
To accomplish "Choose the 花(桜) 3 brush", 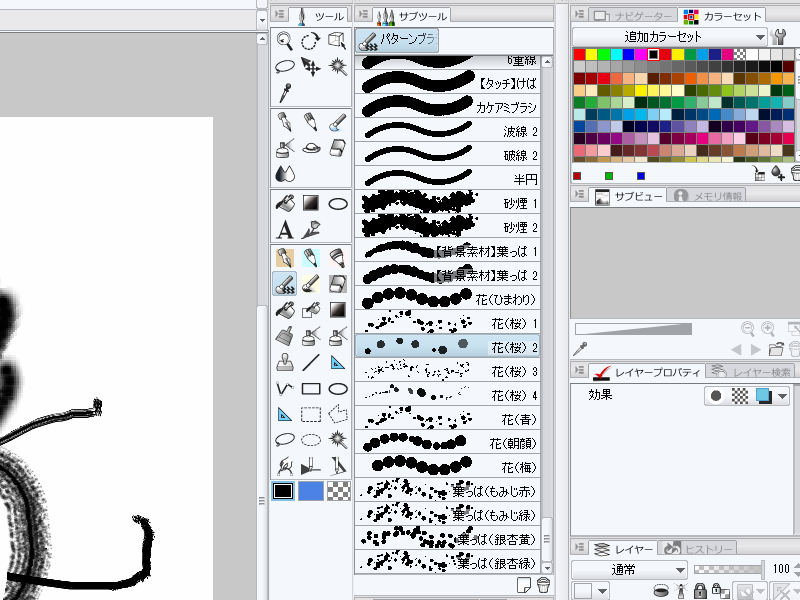I will tap(447, 370).
